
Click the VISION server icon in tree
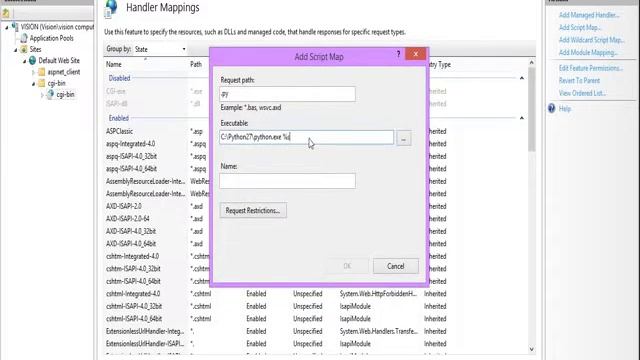click(15, 27)
